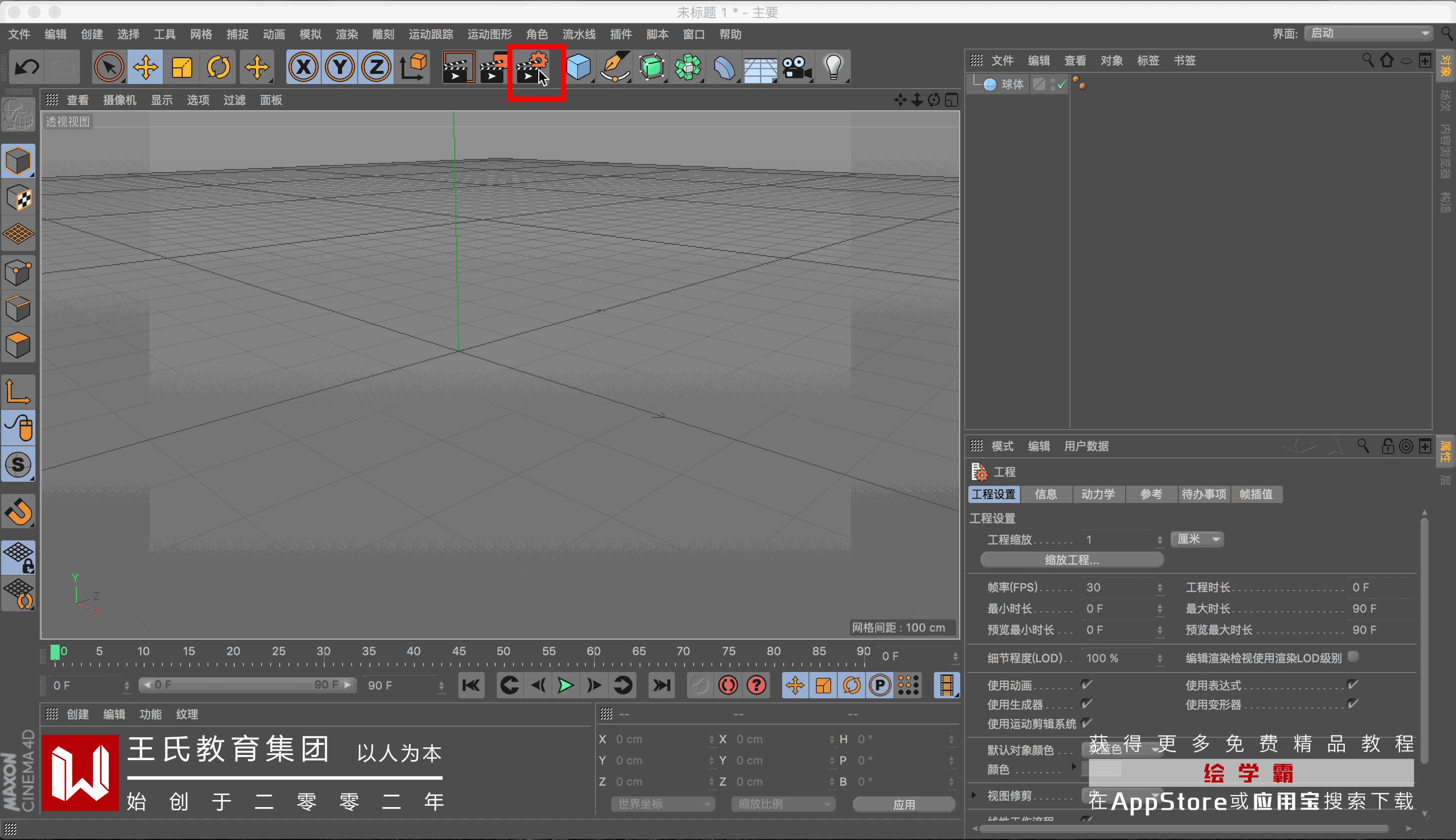
Task: Uncheck 使用表达式 checkbox
Action: tap(1352, 684)
